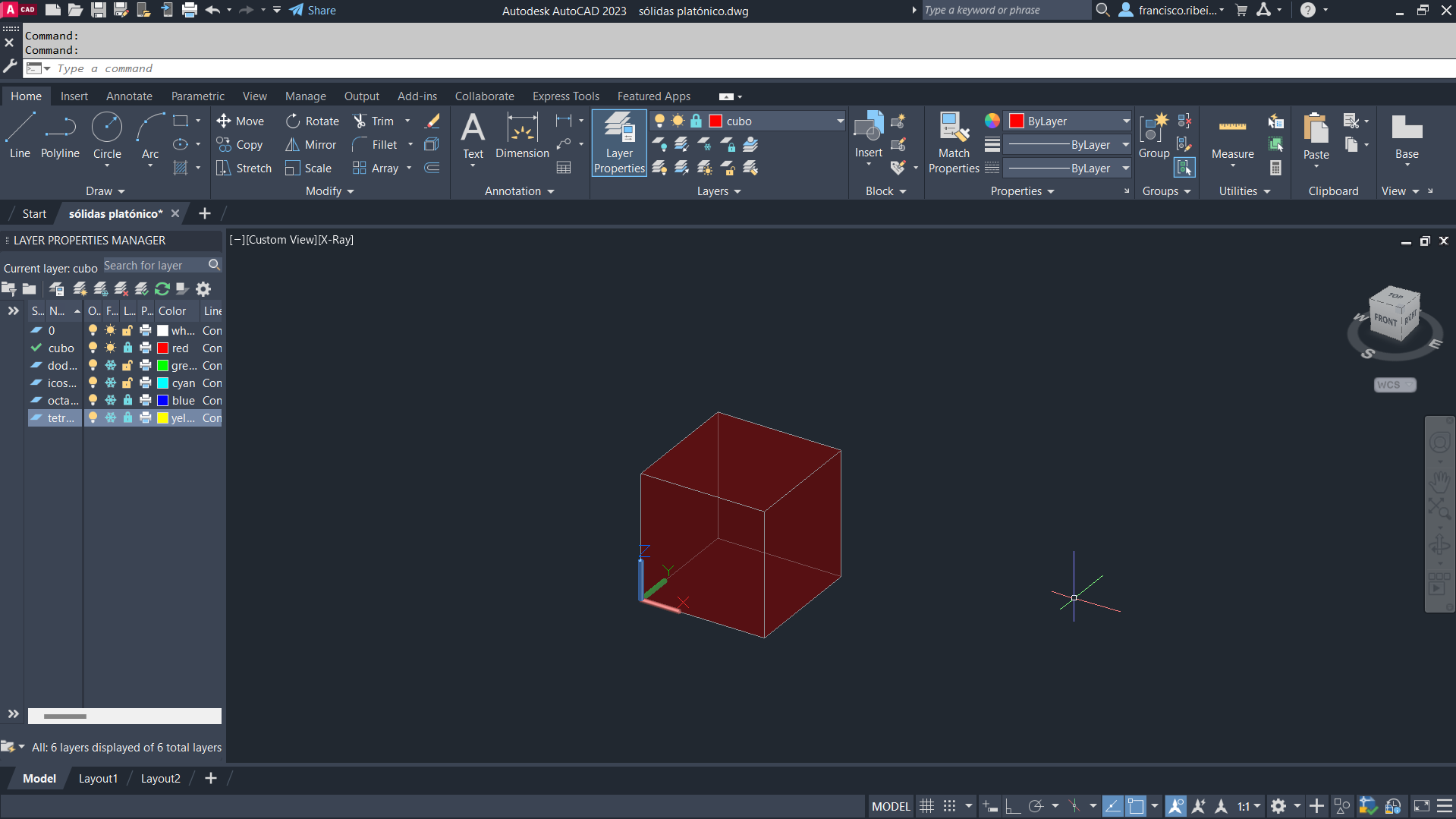Toggle ortho mode in status bar
Screen dimensions: 1456x819
pyautogui.click(x=1012, y=807)
